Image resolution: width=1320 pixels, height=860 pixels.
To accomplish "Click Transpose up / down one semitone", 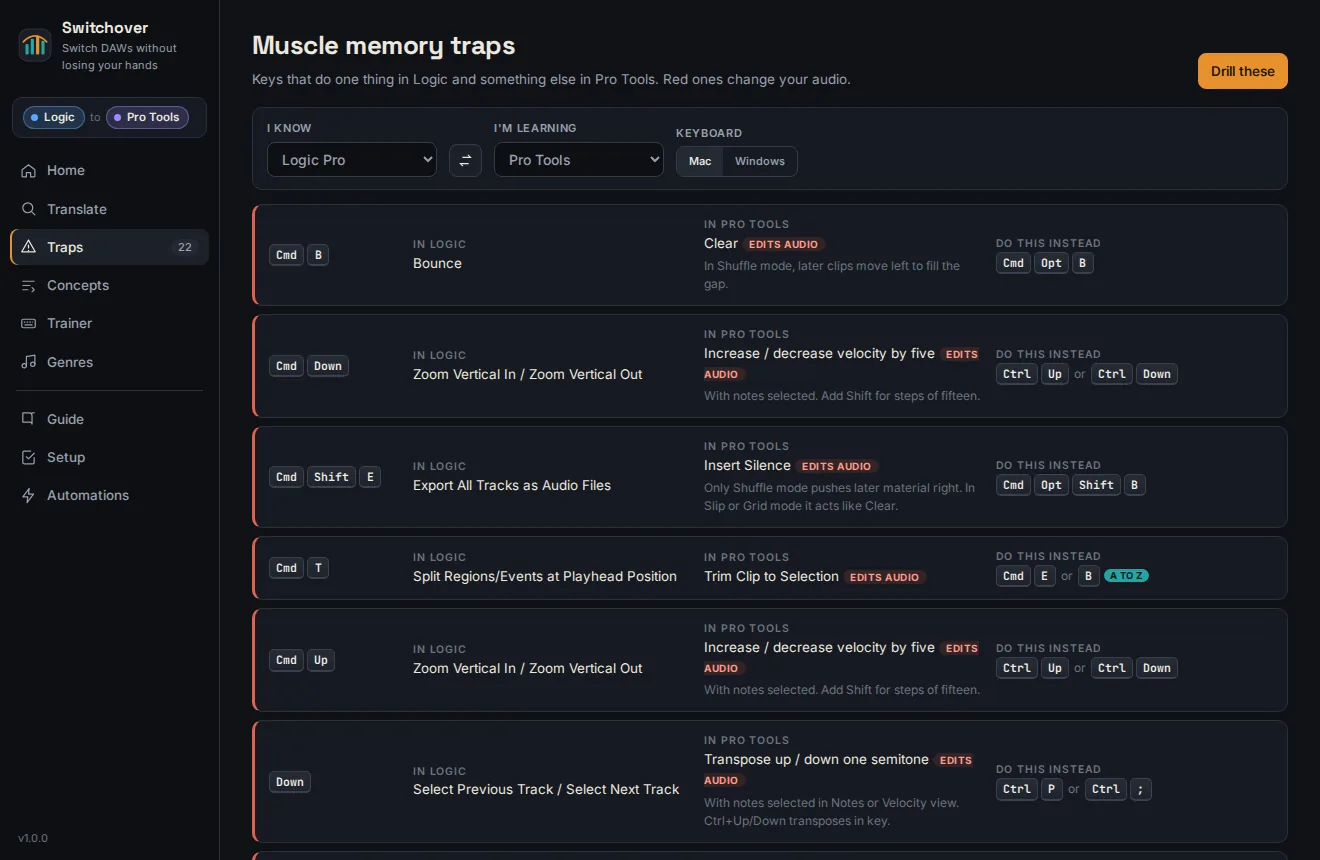I will (816, 759).
